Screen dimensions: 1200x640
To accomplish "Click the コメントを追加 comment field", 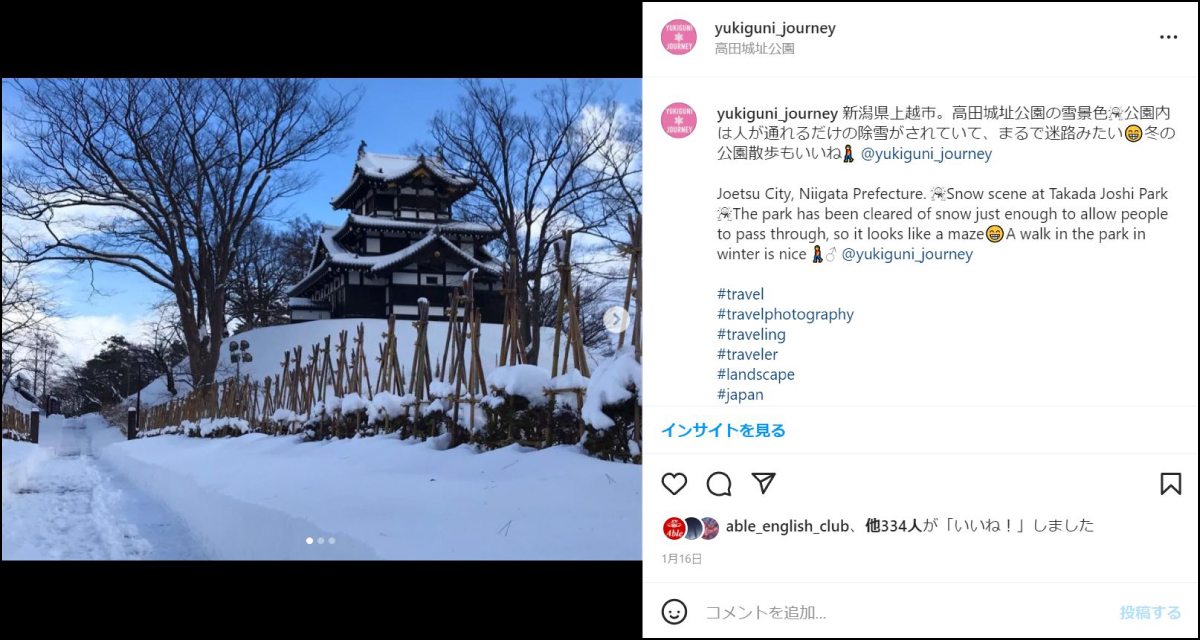I will point(905,612).
